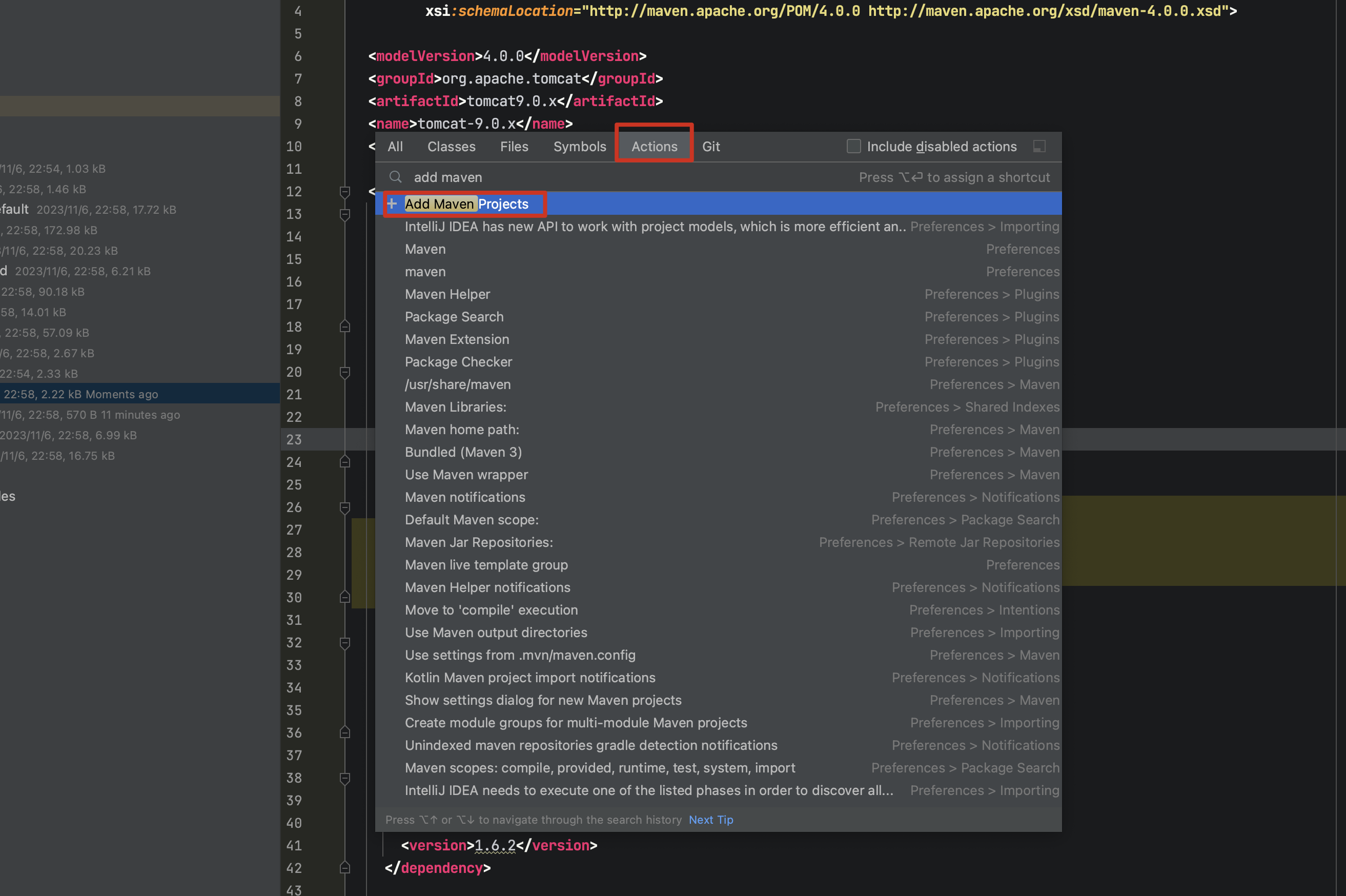The image size is (1346, 896).
Task: Open the Symbols tab
Action: [579, 147]
